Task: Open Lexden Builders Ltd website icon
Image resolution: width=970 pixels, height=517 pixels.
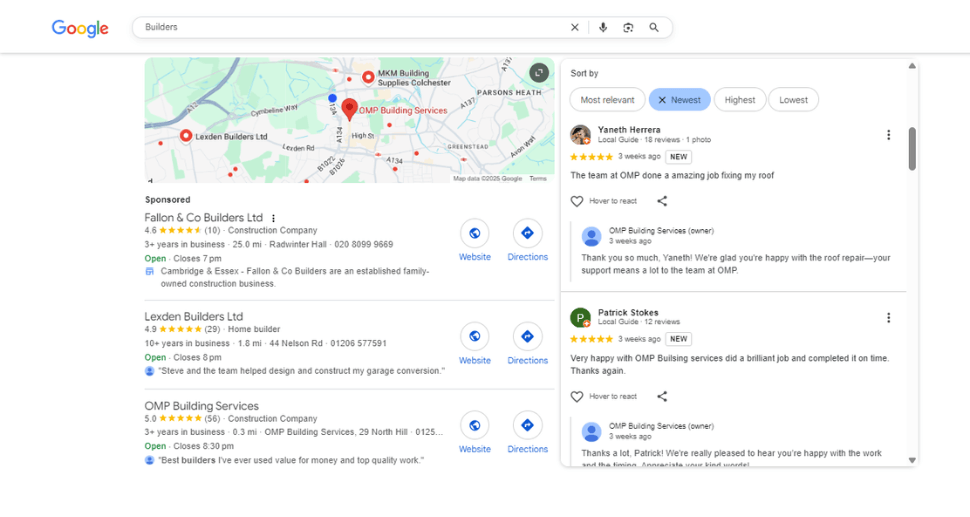Action: point(474,336)
